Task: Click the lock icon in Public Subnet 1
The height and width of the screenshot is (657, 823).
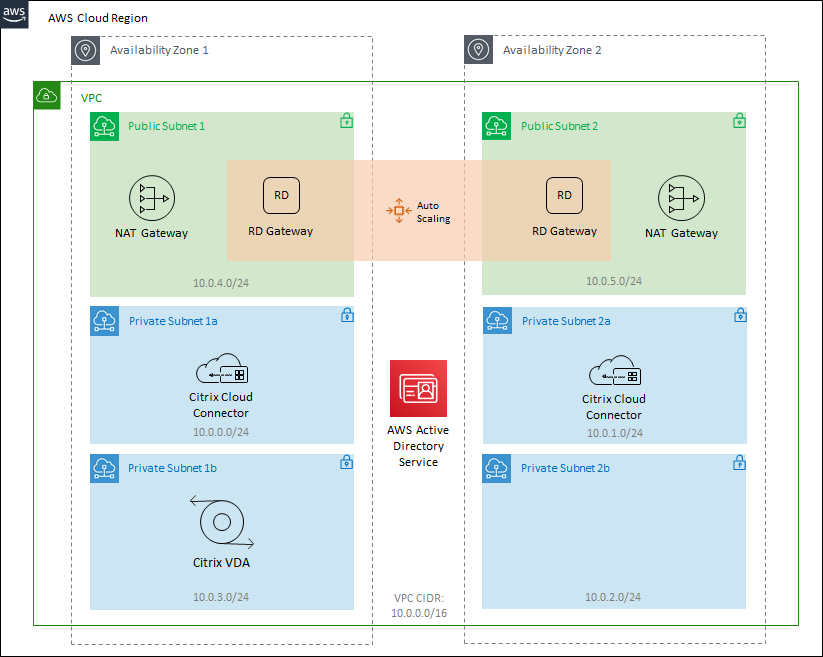Action: tap(346, 121)
